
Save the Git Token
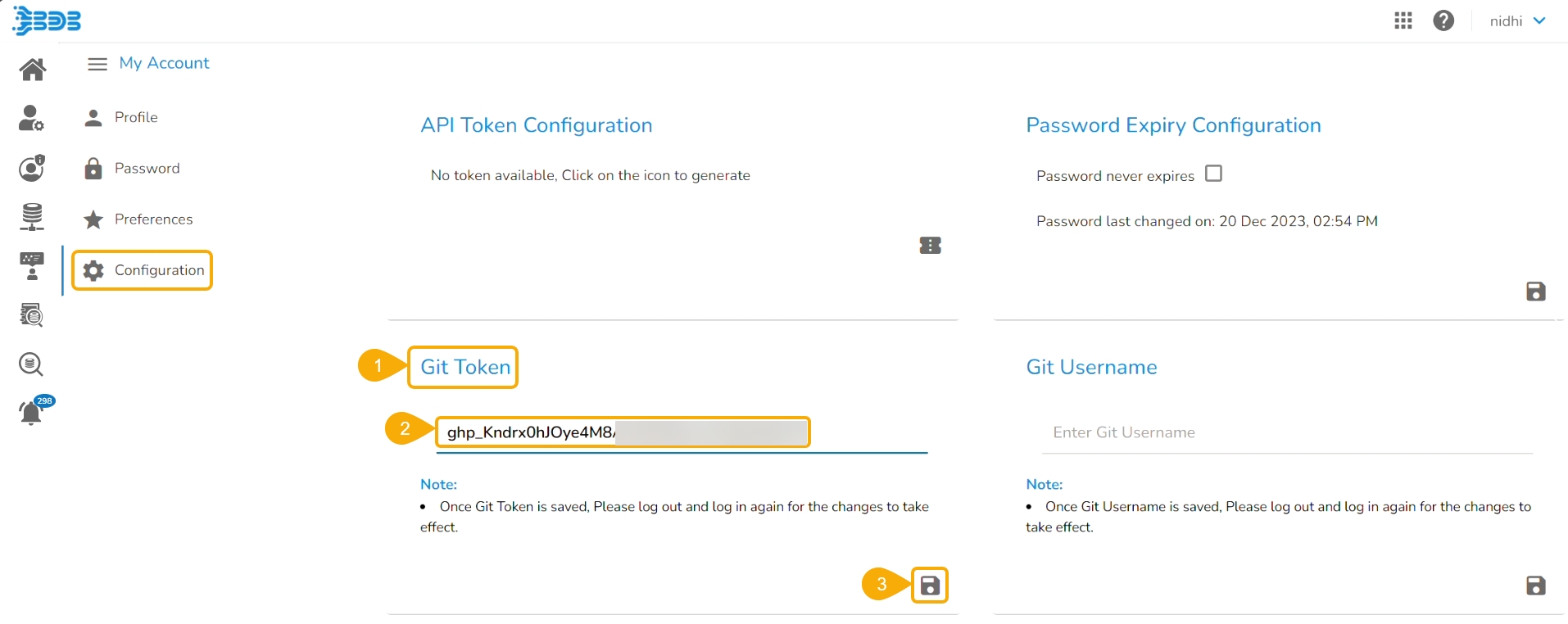[x=930, y=586]
